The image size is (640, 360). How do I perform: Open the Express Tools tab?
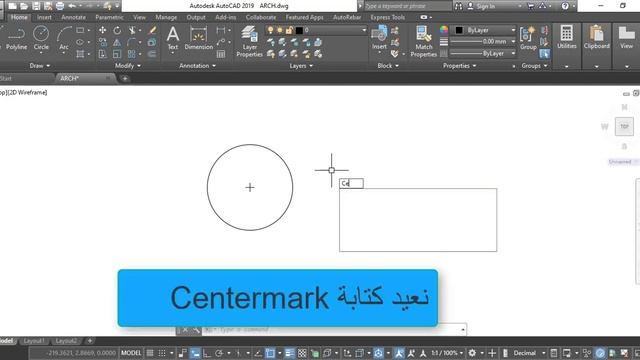point(388,17)
